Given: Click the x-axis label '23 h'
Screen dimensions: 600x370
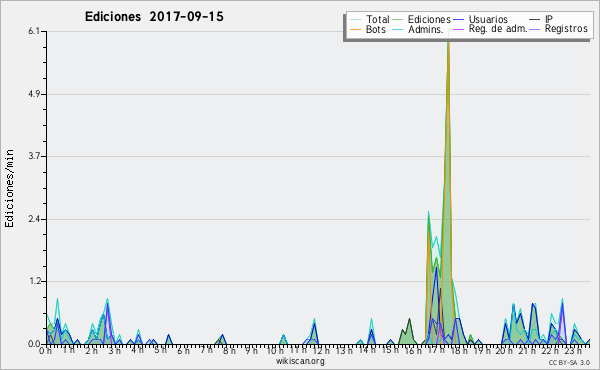Looking at the screenshot, I should 573,351.
